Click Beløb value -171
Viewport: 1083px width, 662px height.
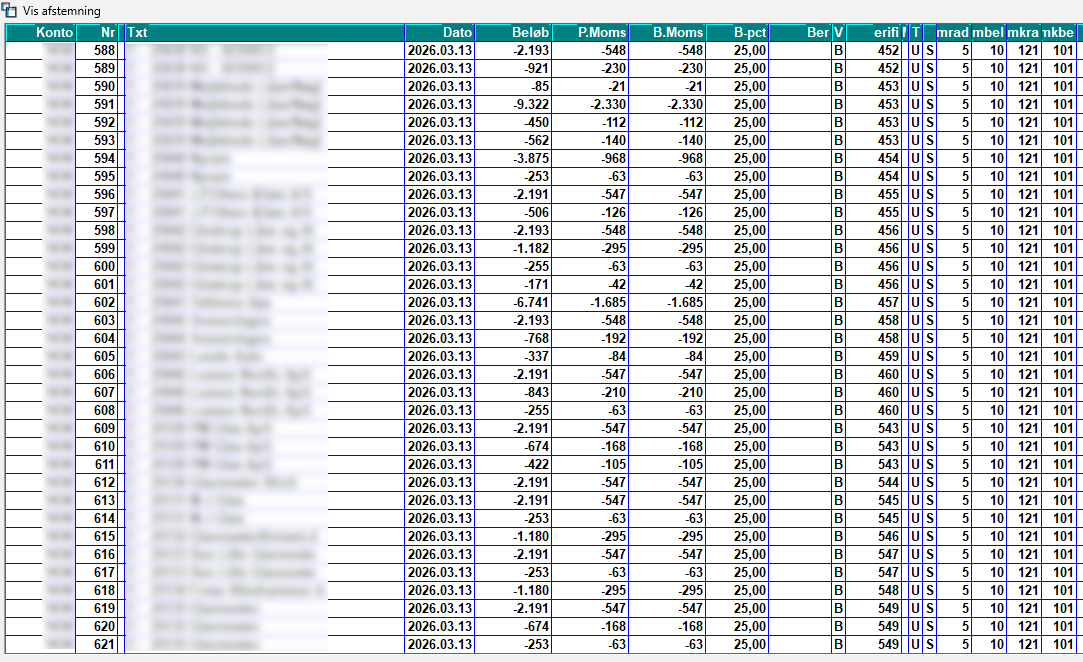(x=537, y=285)
